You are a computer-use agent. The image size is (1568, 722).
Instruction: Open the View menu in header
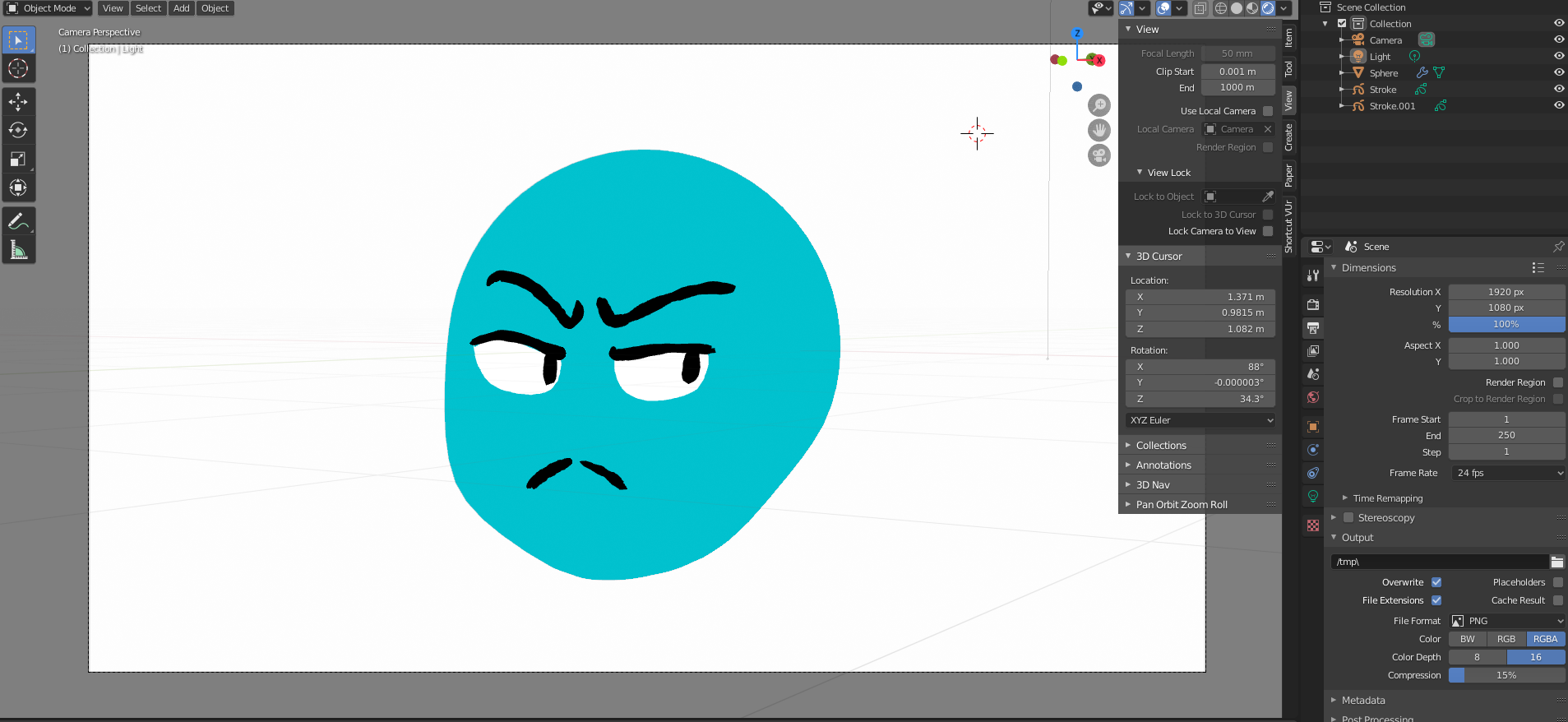coord(113,8)
